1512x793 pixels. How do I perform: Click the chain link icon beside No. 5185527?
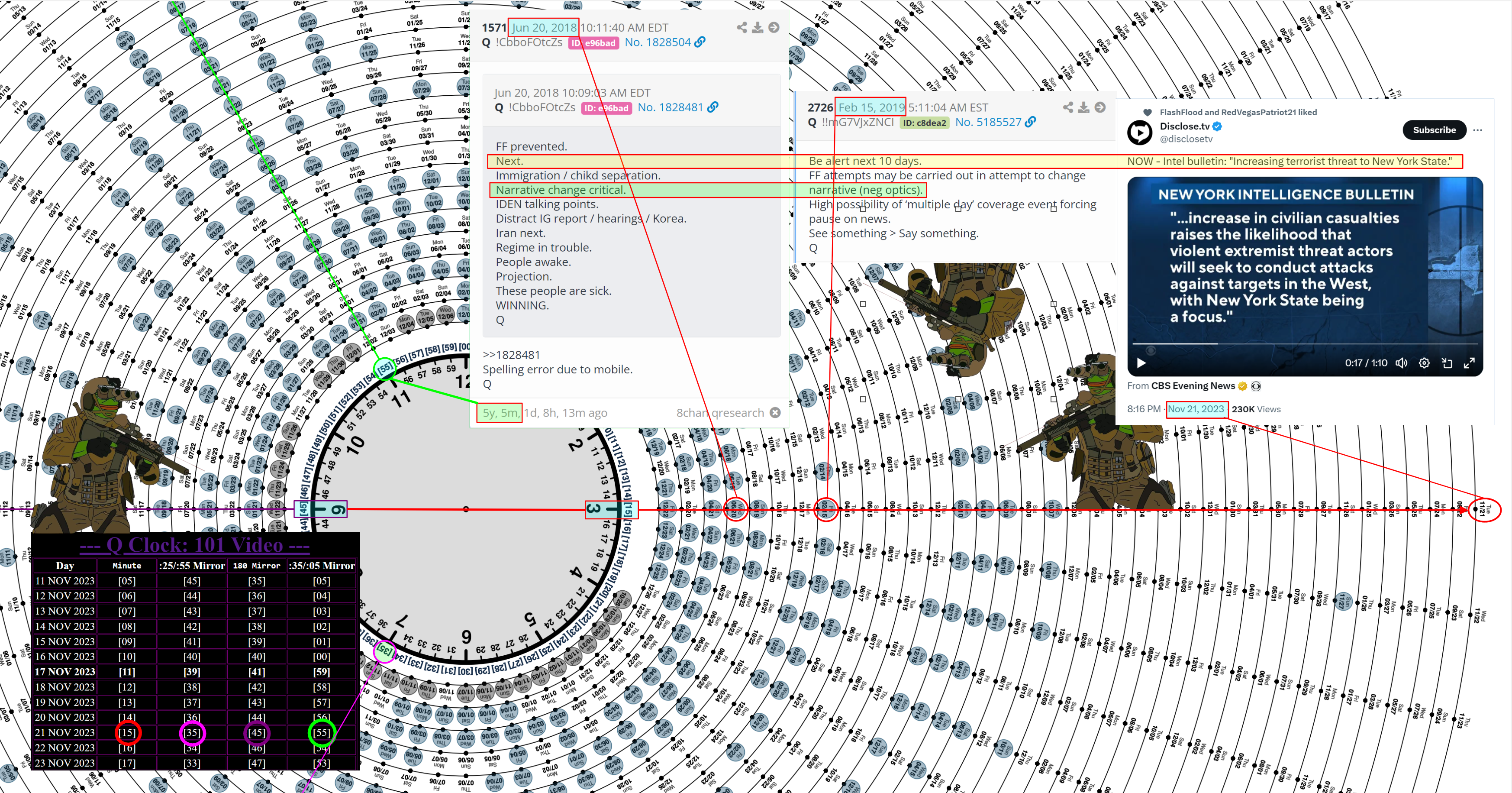[1030, 122]
